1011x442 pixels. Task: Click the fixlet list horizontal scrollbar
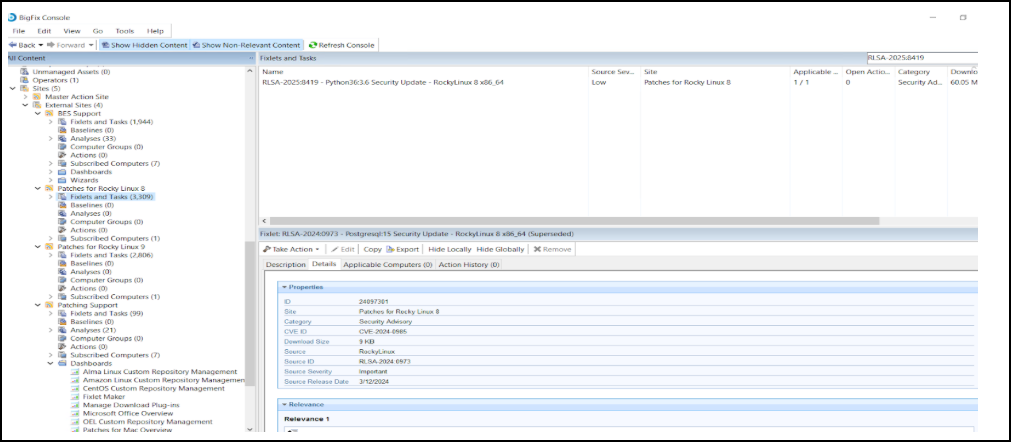pyautogui.click(x=570, y=220)
